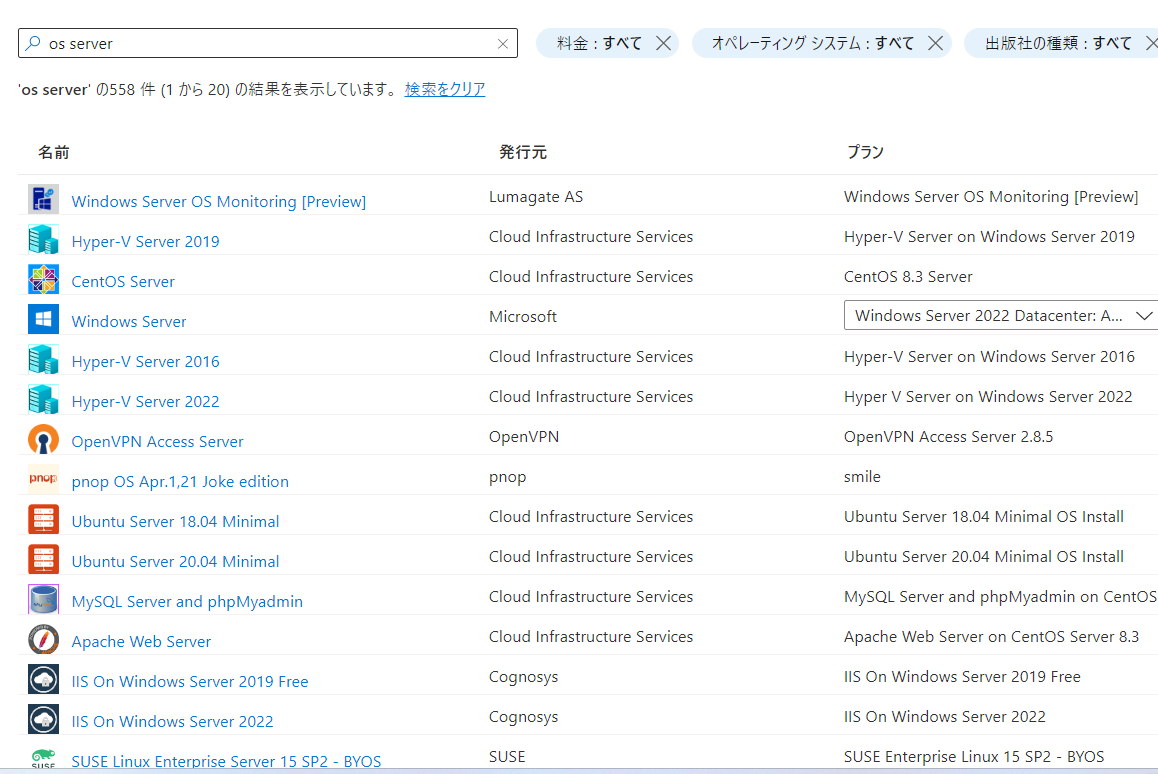
Task: Click the Microsoft publisher cell
Action: [x=523, y=316]
